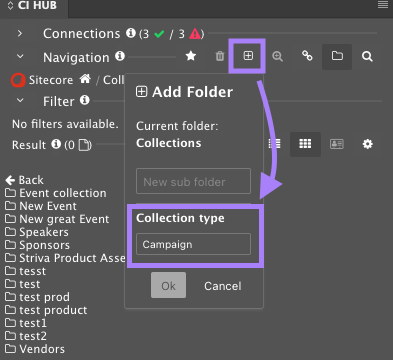Click the "Collections" current folder name
The width and height of the screenshot is (393, 360).
[169, 143]
